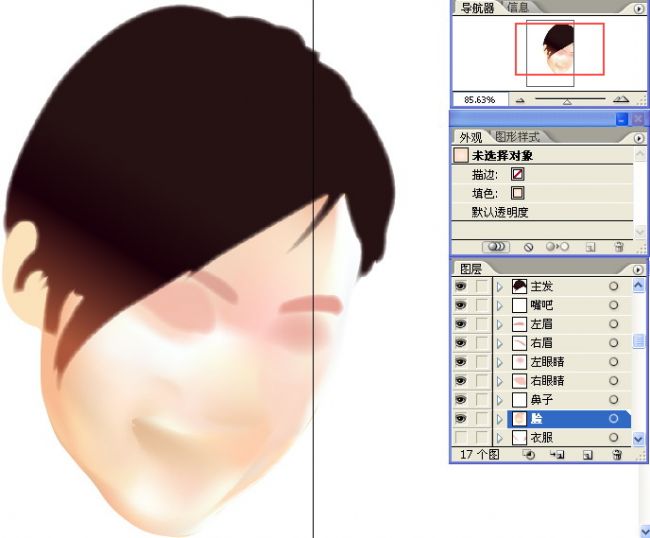Image resolution: width=650 pixels, height=538 pixels.
Task: Click the zoom in icon in Navigator
Action: (x=621, y=100)
